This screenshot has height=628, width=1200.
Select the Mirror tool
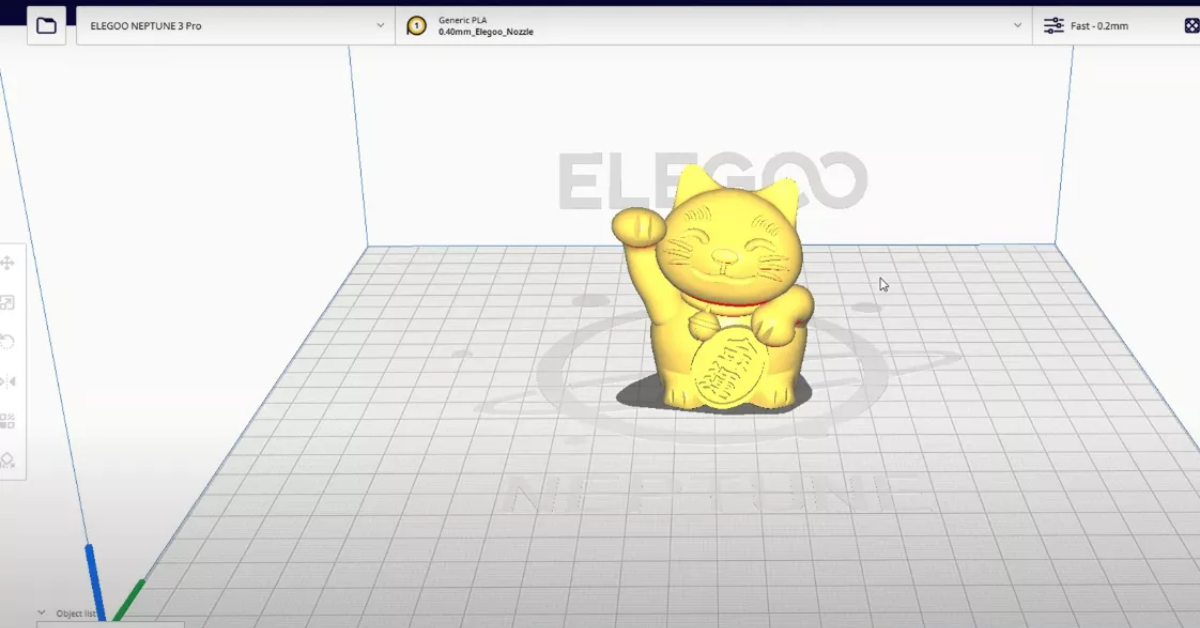coord(7,381)
